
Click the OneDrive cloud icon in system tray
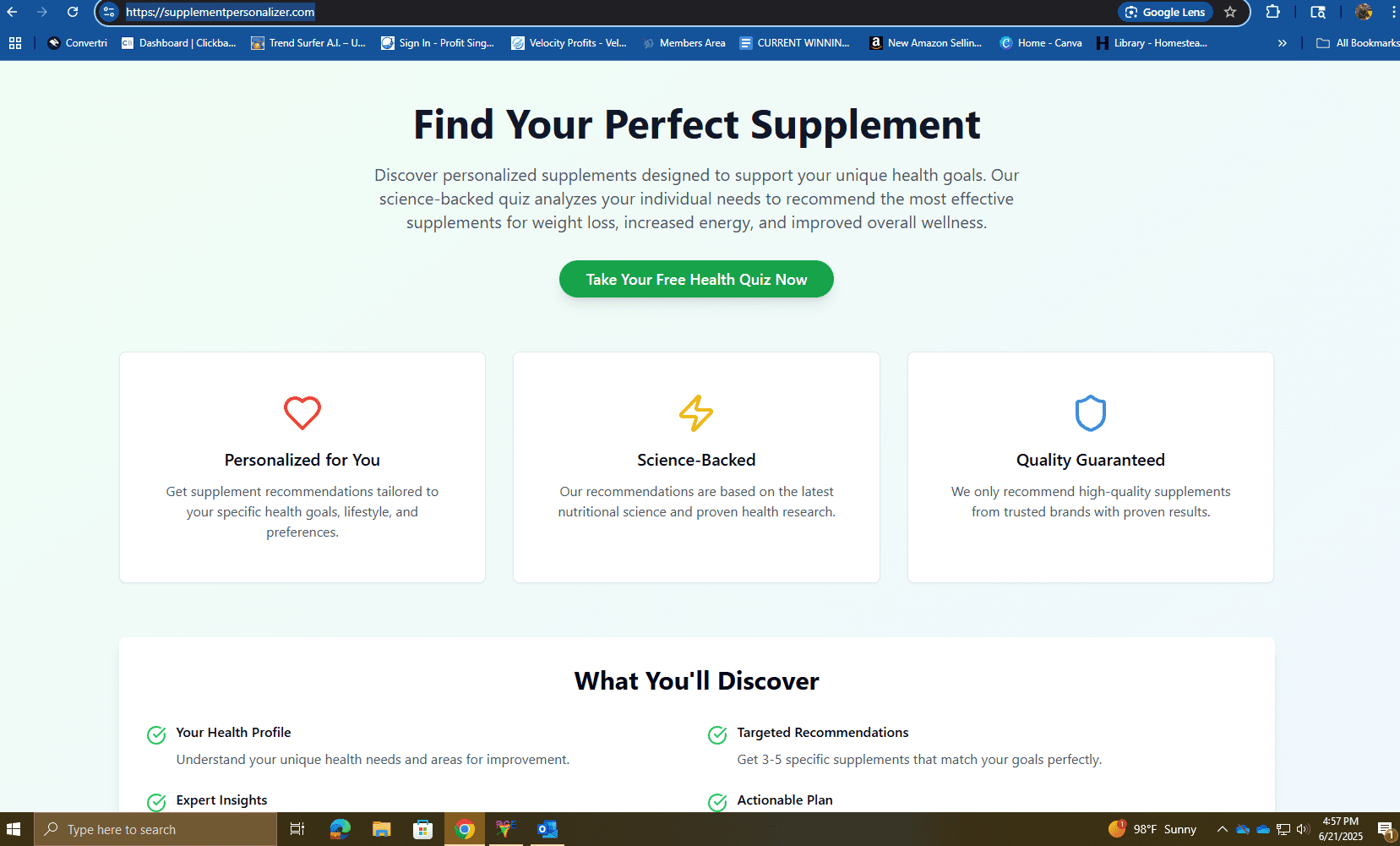[1263, 829]
